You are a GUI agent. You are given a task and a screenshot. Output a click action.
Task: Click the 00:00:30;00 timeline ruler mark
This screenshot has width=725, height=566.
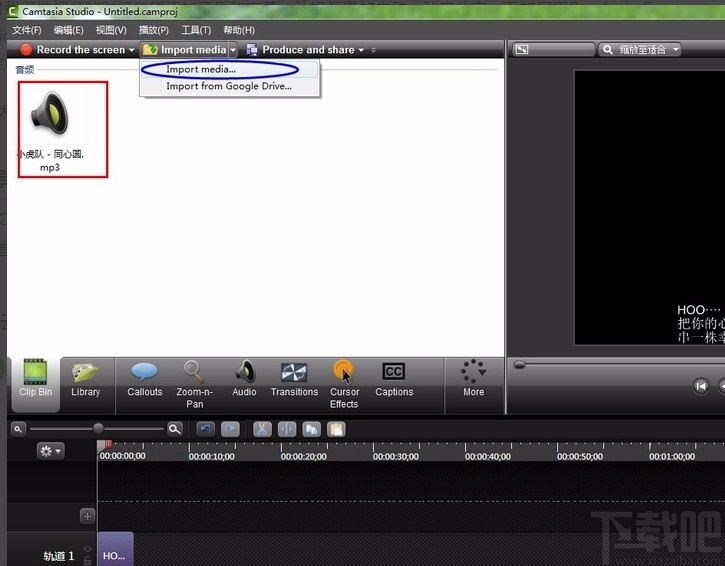[396, 456]
